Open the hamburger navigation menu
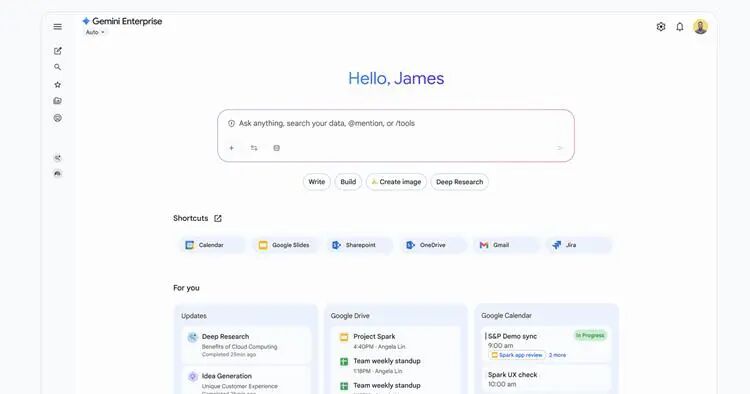 (57, 27)
